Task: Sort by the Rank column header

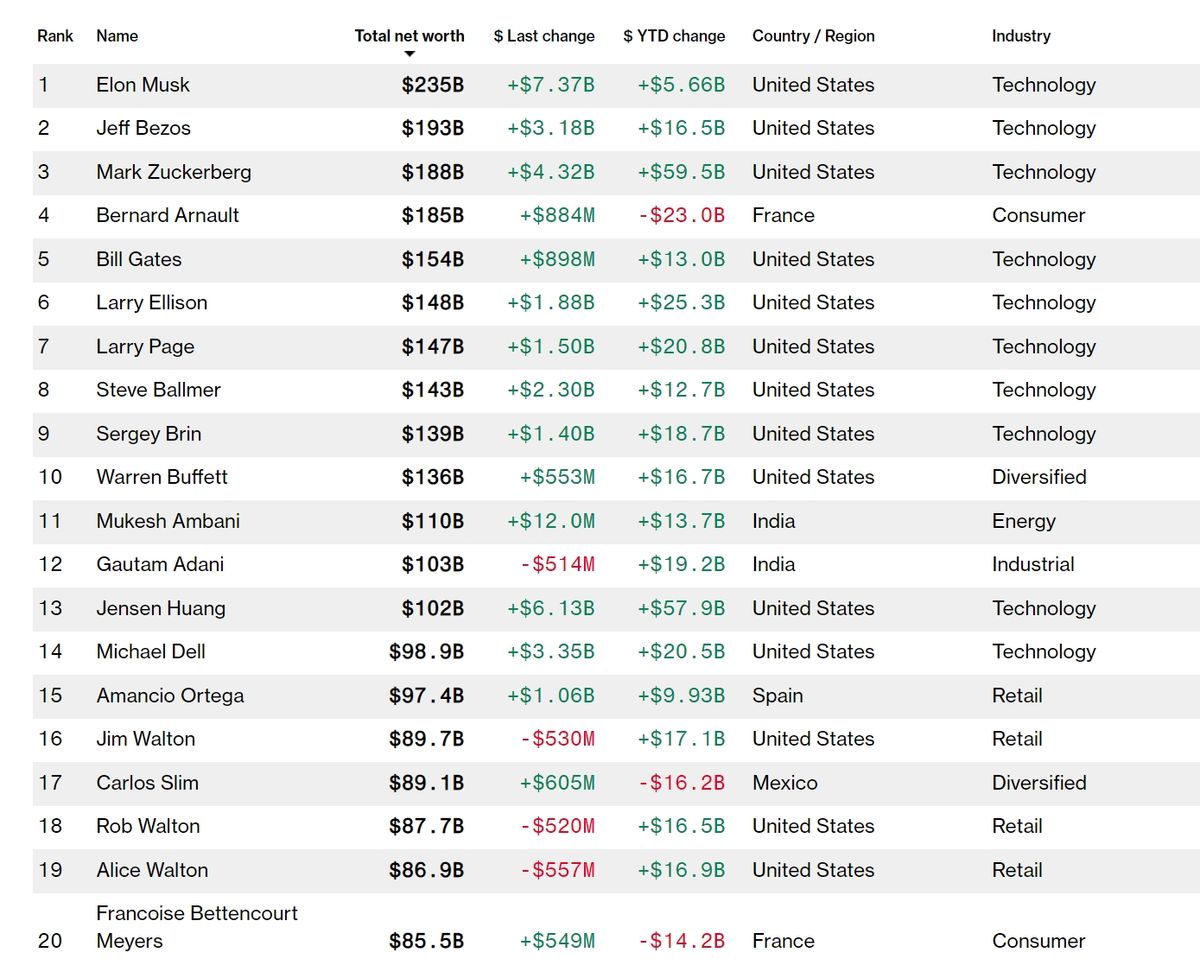Action: [55, 36]
